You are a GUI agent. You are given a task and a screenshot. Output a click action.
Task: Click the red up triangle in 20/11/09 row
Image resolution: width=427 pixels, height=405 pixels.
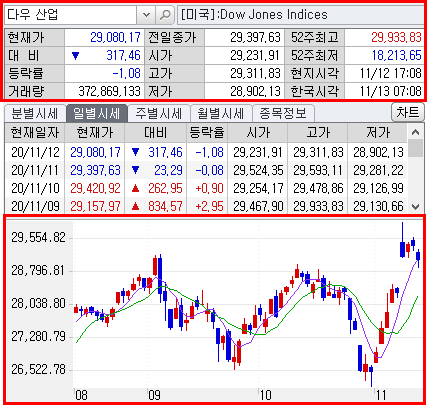pos(135,207)
